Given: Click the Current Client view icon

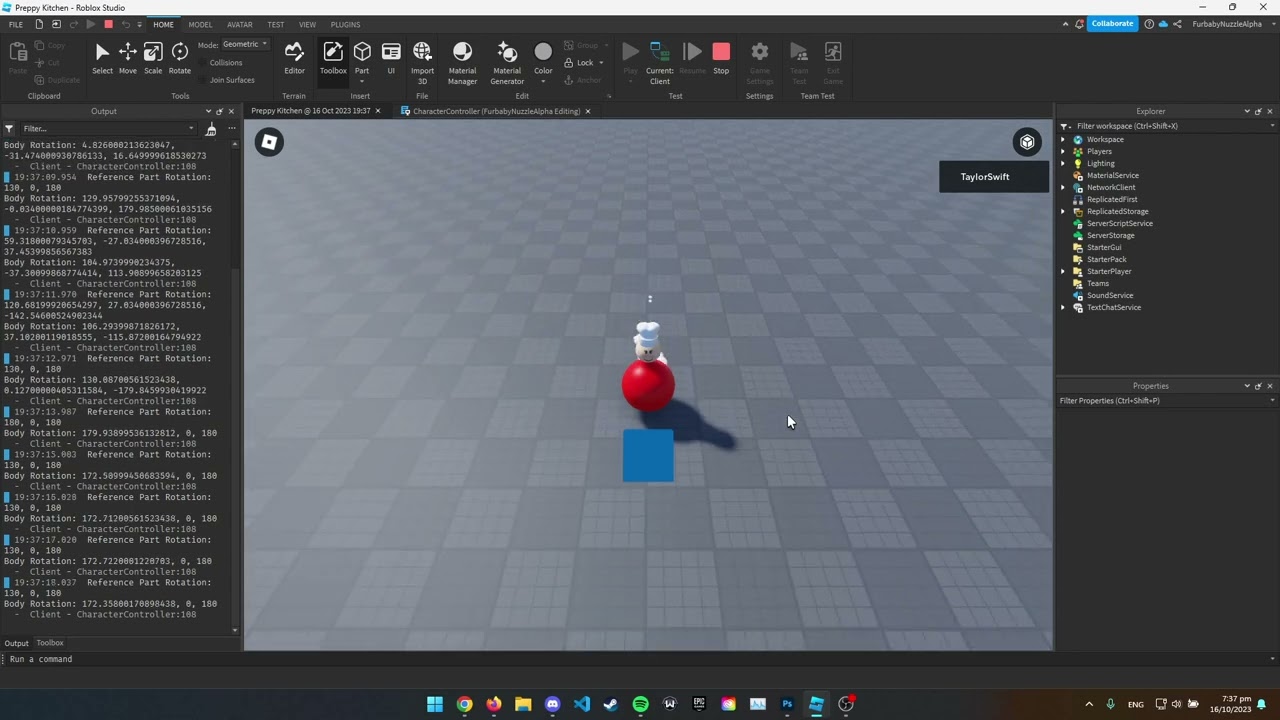Looking at the screenshot, I should point(660,52).
